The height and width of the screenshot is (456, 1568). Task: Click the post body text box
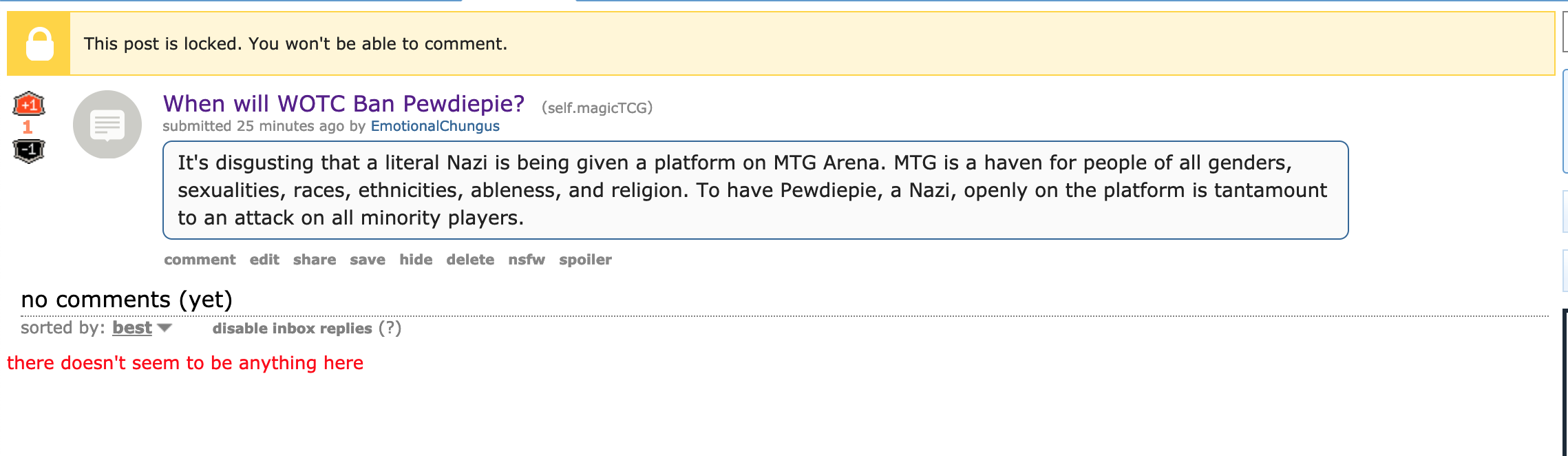click(755, 190)
